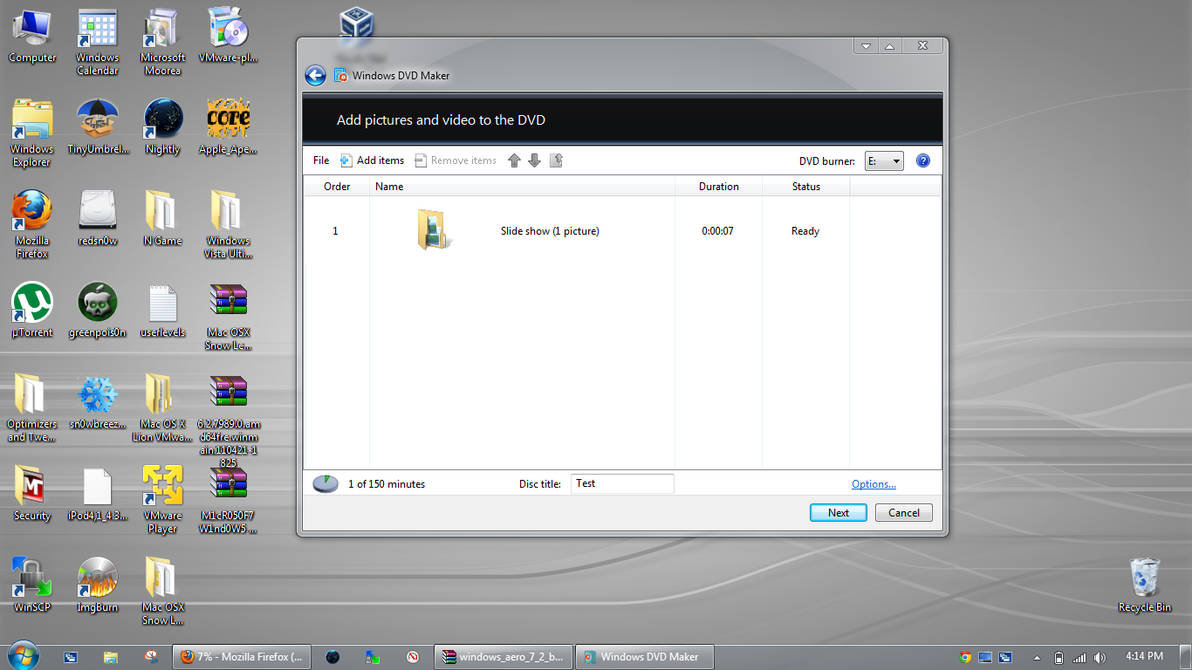Select the Slide show thumbnail entry
Screen dimensions: 1192x670
432,229
